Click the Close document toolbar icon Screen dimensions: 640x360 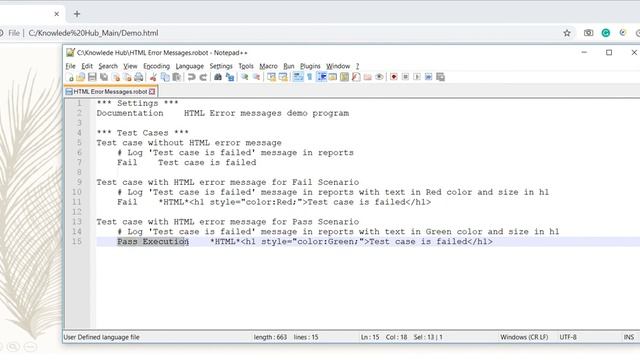click(116, 77)
